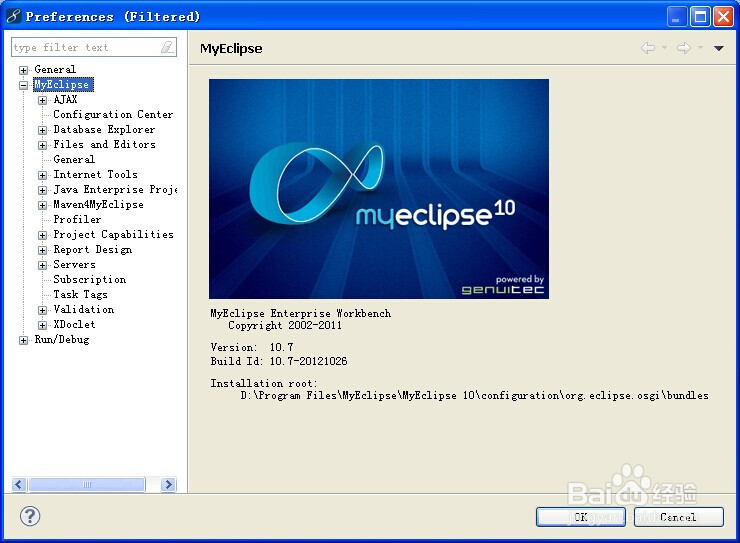Maximize the Preferences window
This screenshot has width=740, height=543.
pyautogui.click(x=700, y=17)
